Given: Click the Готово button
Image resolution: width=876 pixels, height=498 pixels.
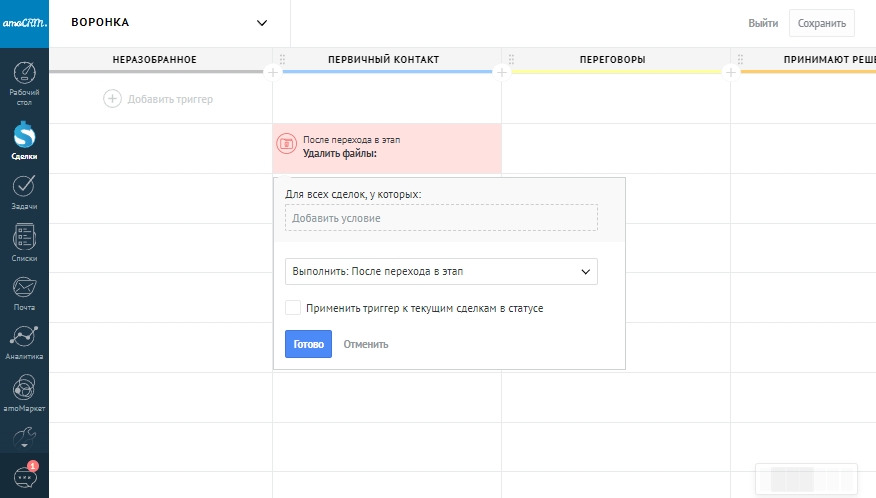Looking at the screenshot, I should click(x=308, y=344).
